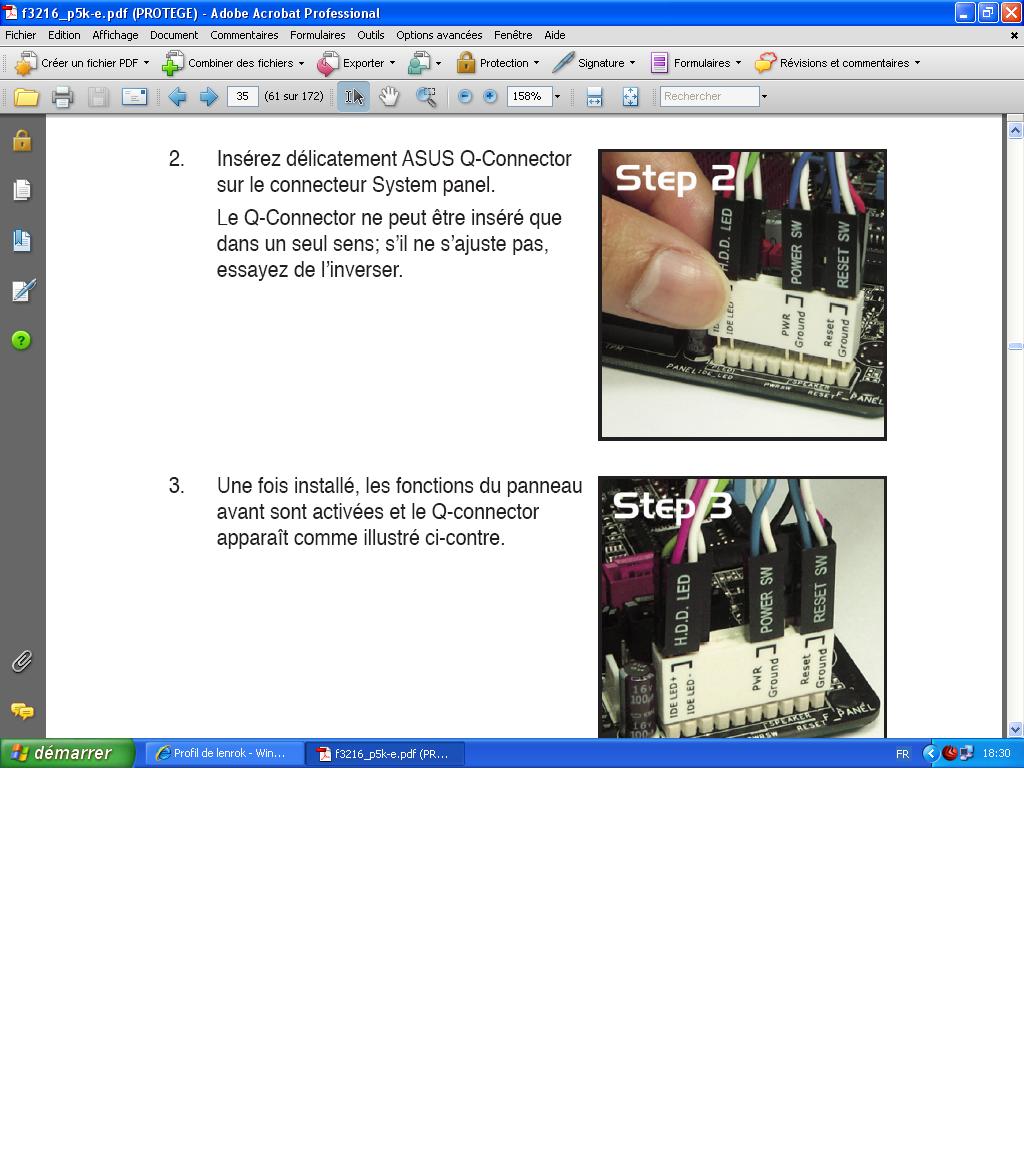Open the Bookmarks panel in sidebar
This screenshot has height=1172, width=1024.
pyautogui.click(x=22, y=241)
